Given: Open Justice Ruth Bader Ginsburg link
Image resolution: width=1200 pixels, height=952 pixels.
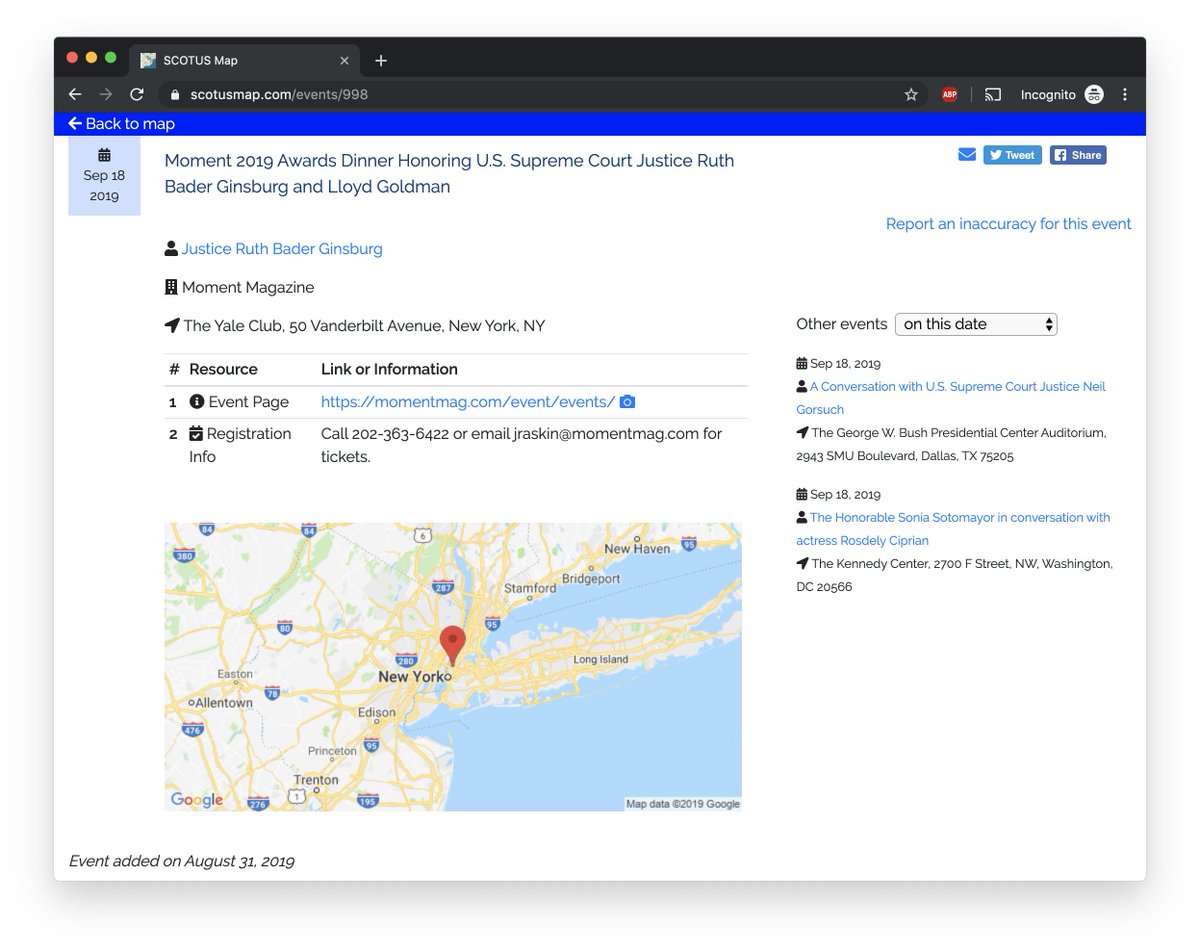Looking at the screenshot, I should (282, 249).
